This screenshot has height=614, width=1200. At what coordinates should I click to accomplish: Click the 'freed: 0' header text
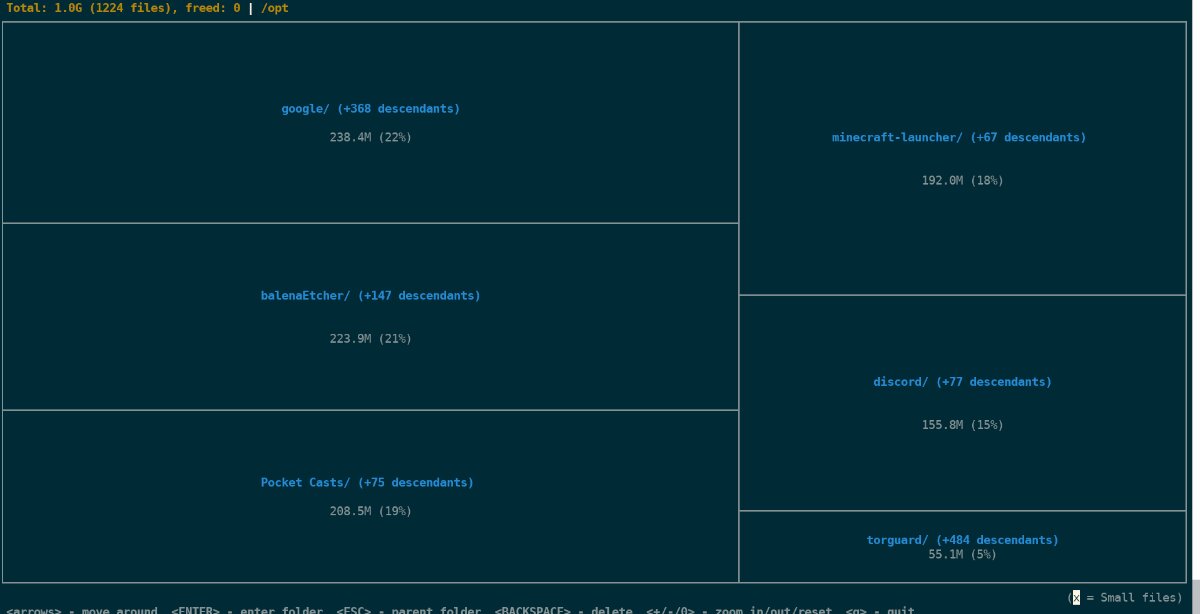coord(213,8)
